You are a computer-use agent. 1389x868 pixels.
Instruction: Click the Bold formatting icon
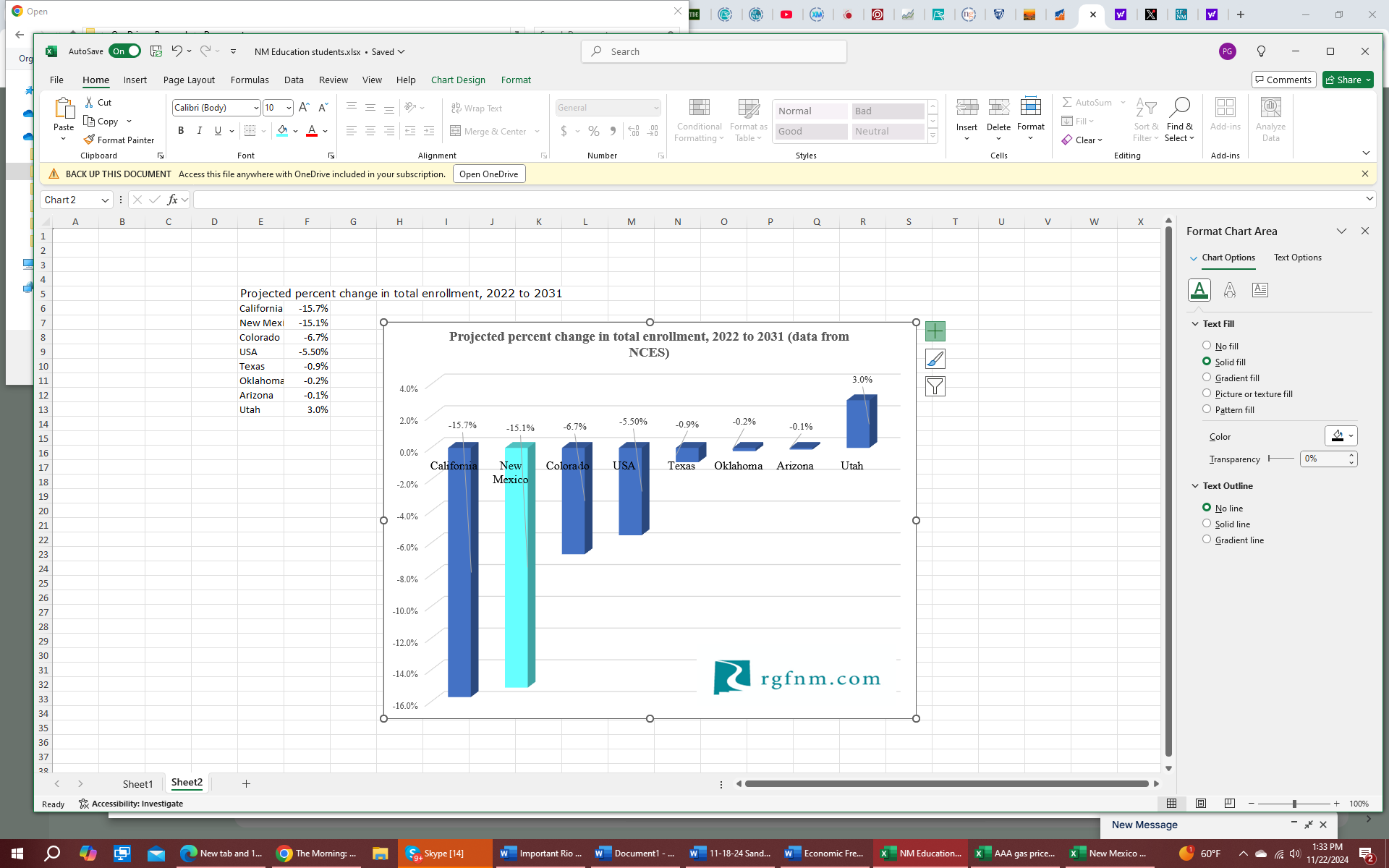(x=181, y=131)
